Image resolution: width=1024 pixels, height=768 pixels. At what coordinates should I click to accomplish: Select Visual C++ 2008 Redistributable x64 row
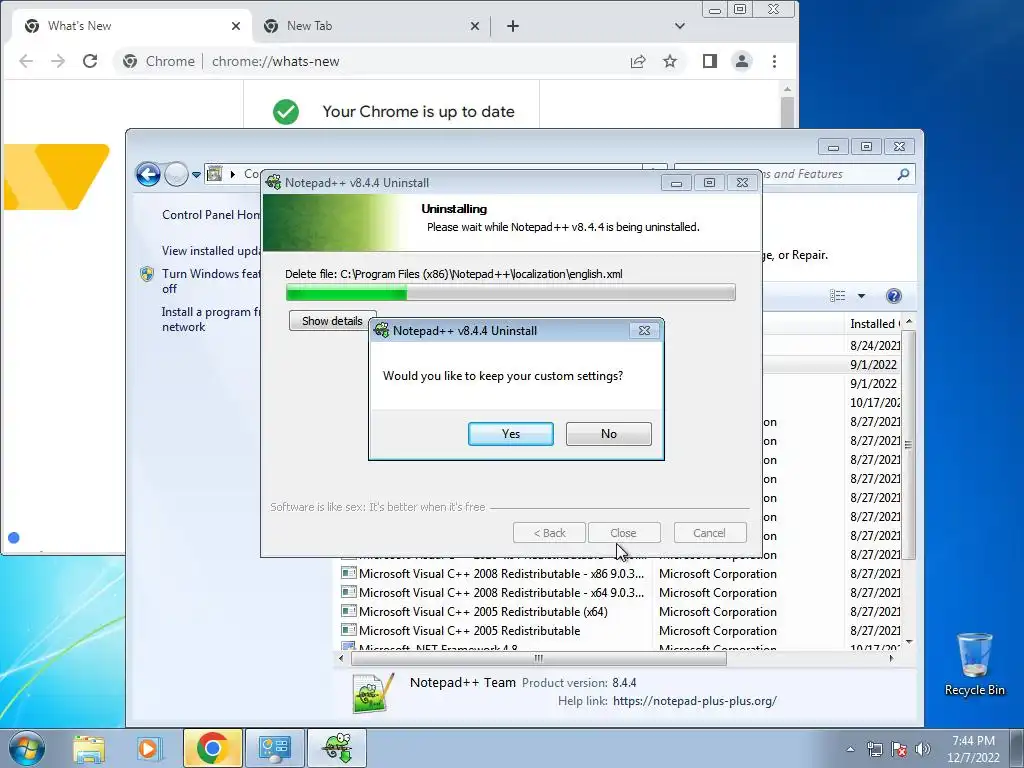click(x=501, y=593)
